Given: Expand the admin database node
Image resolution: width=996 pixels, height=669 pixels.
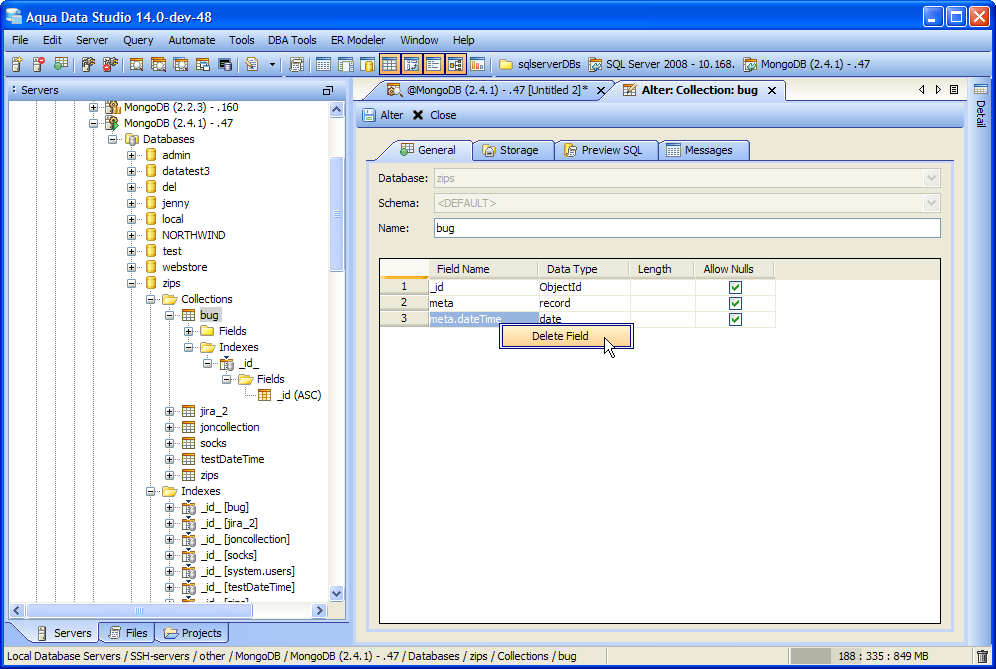Looking at the screenshot, I should (x=131, y=155).
